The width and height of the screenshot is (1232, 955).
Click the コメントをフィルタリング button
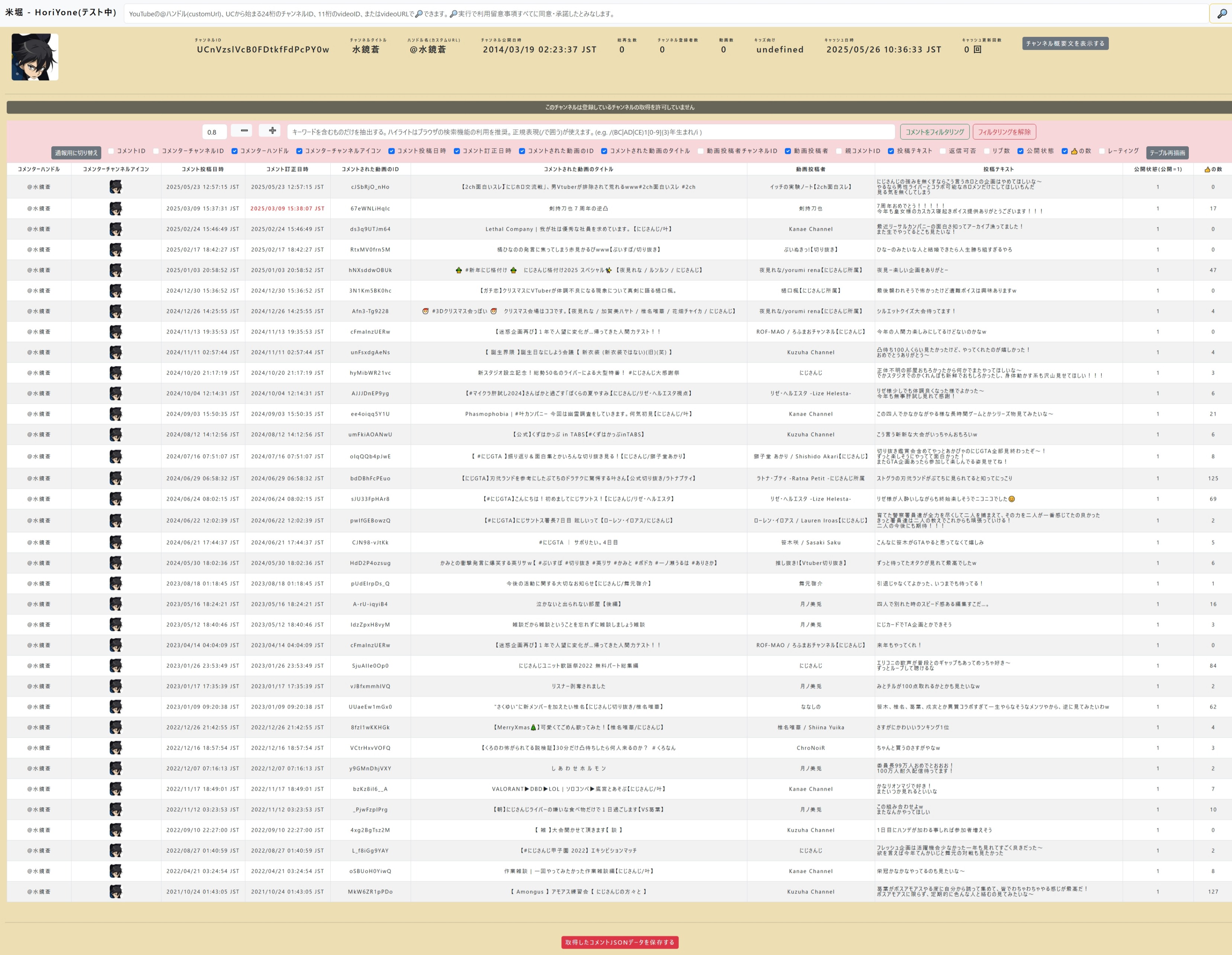[935, 132]
